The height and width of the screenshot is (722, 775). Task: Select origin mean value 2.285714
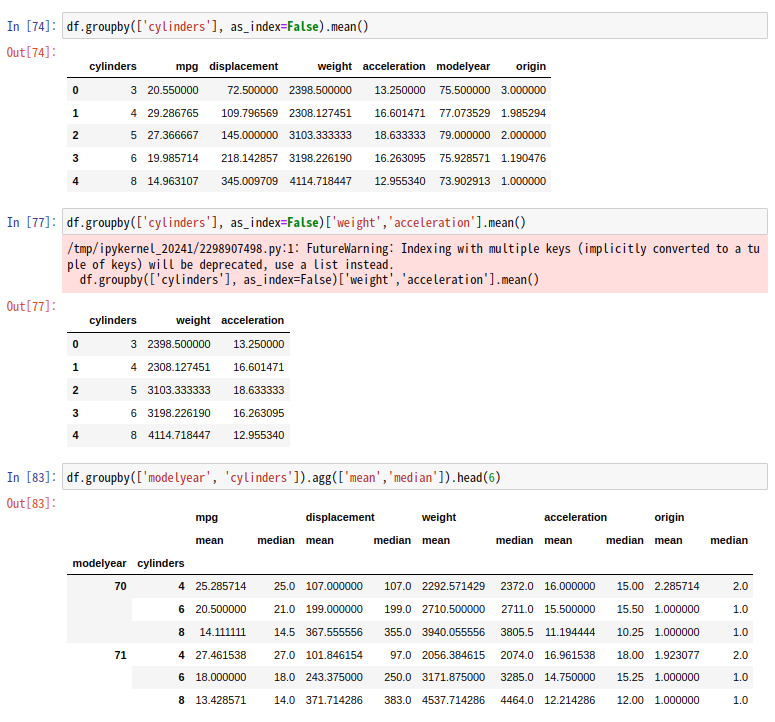click(677, 586)
